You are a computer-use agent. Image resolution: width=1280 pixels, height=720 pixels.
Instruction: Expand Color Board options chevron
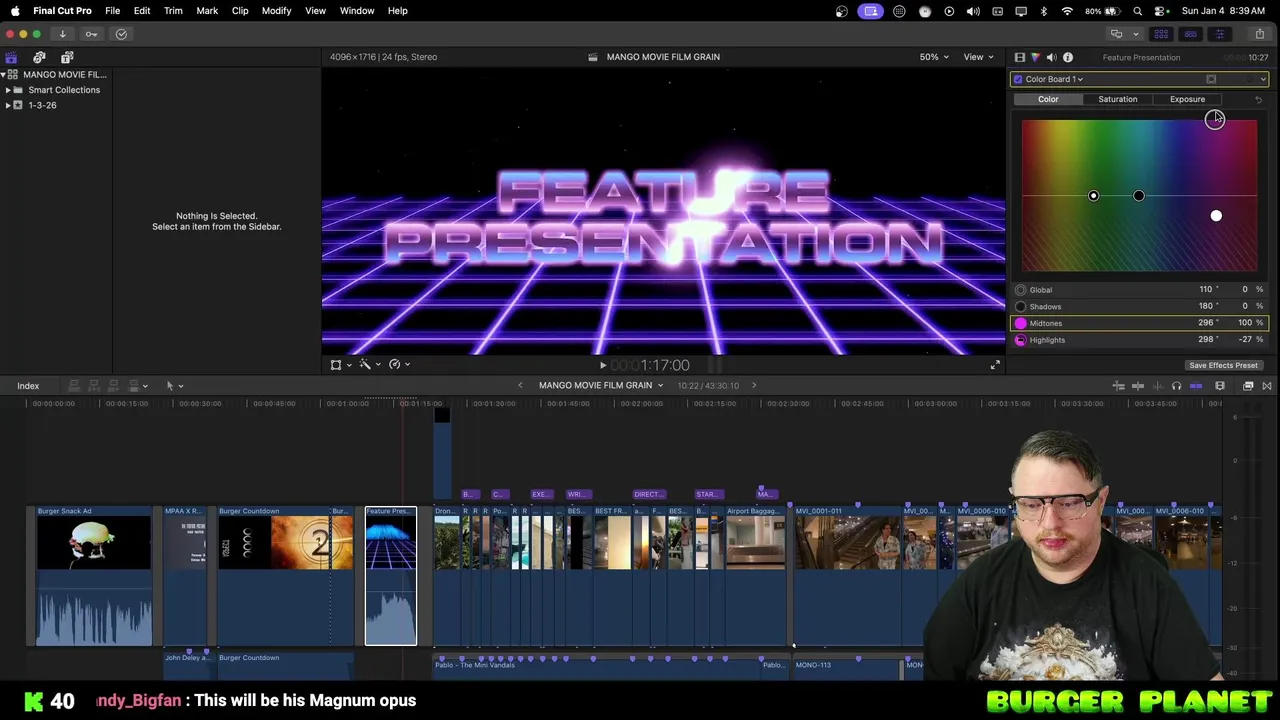coord(1263,79)
